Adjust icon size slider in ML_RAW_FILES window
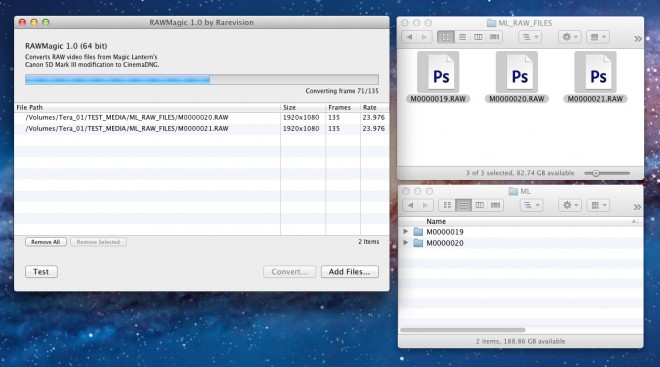The width and height of the screenshot is (660, 367). pos(607,173)
